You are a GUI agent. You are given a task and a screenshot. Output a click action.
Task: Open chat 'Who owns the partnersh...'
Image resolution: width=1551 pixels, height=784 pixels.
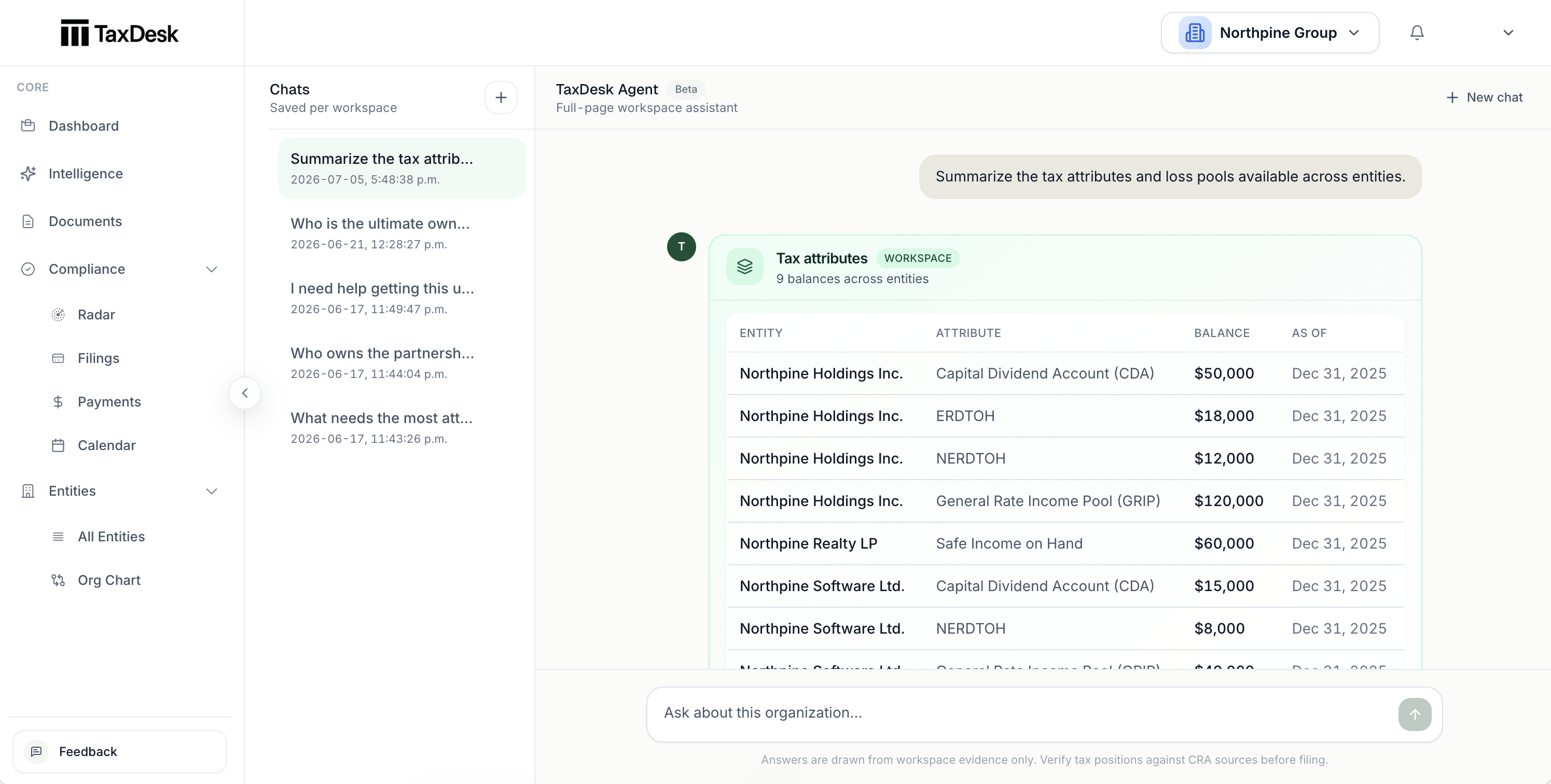(401, 362)
